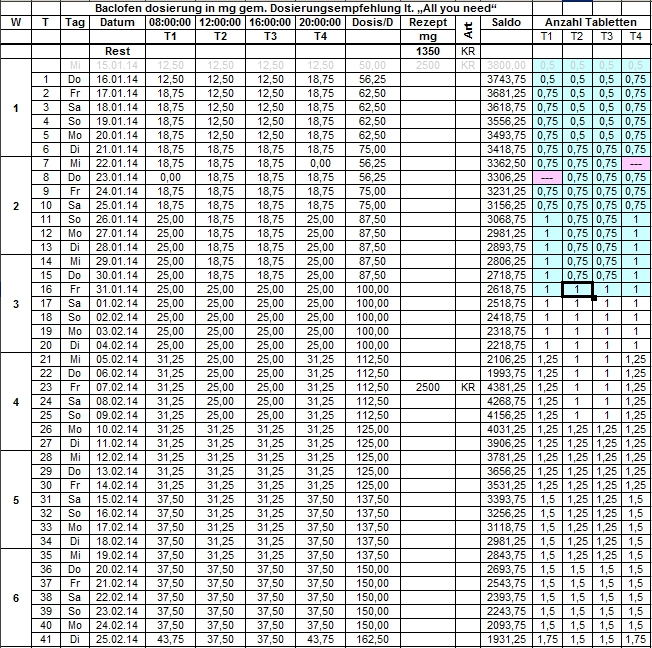Click the KR cell in row 07.02.14

click(x=467, y=386)
